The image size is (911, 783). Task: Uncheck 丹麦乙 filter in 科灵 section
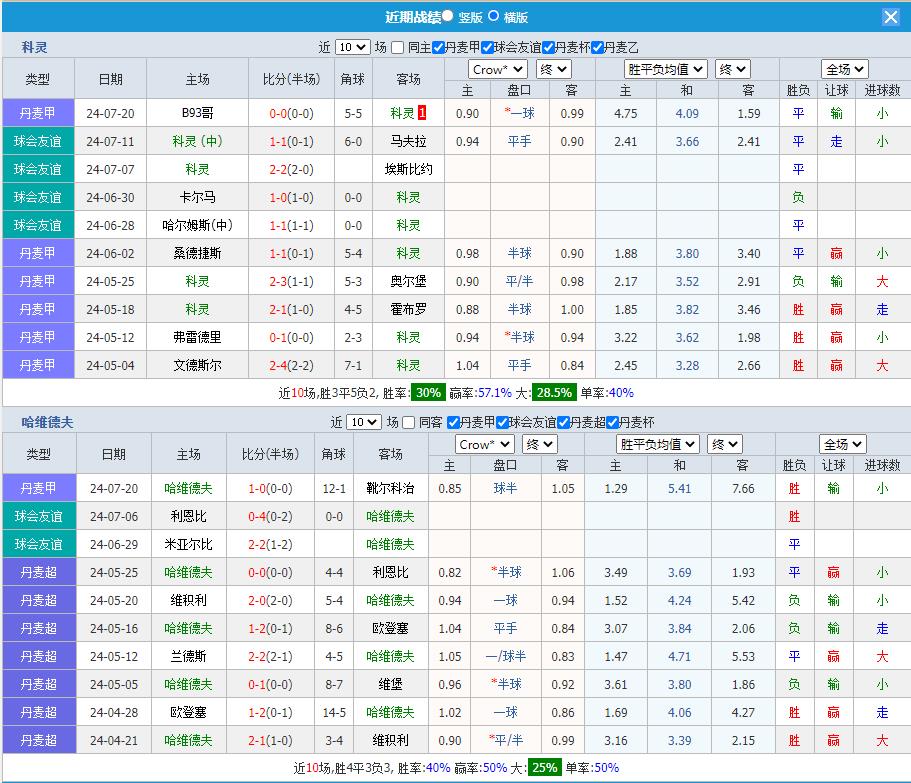pyautogui.click(x=598, y=47)
